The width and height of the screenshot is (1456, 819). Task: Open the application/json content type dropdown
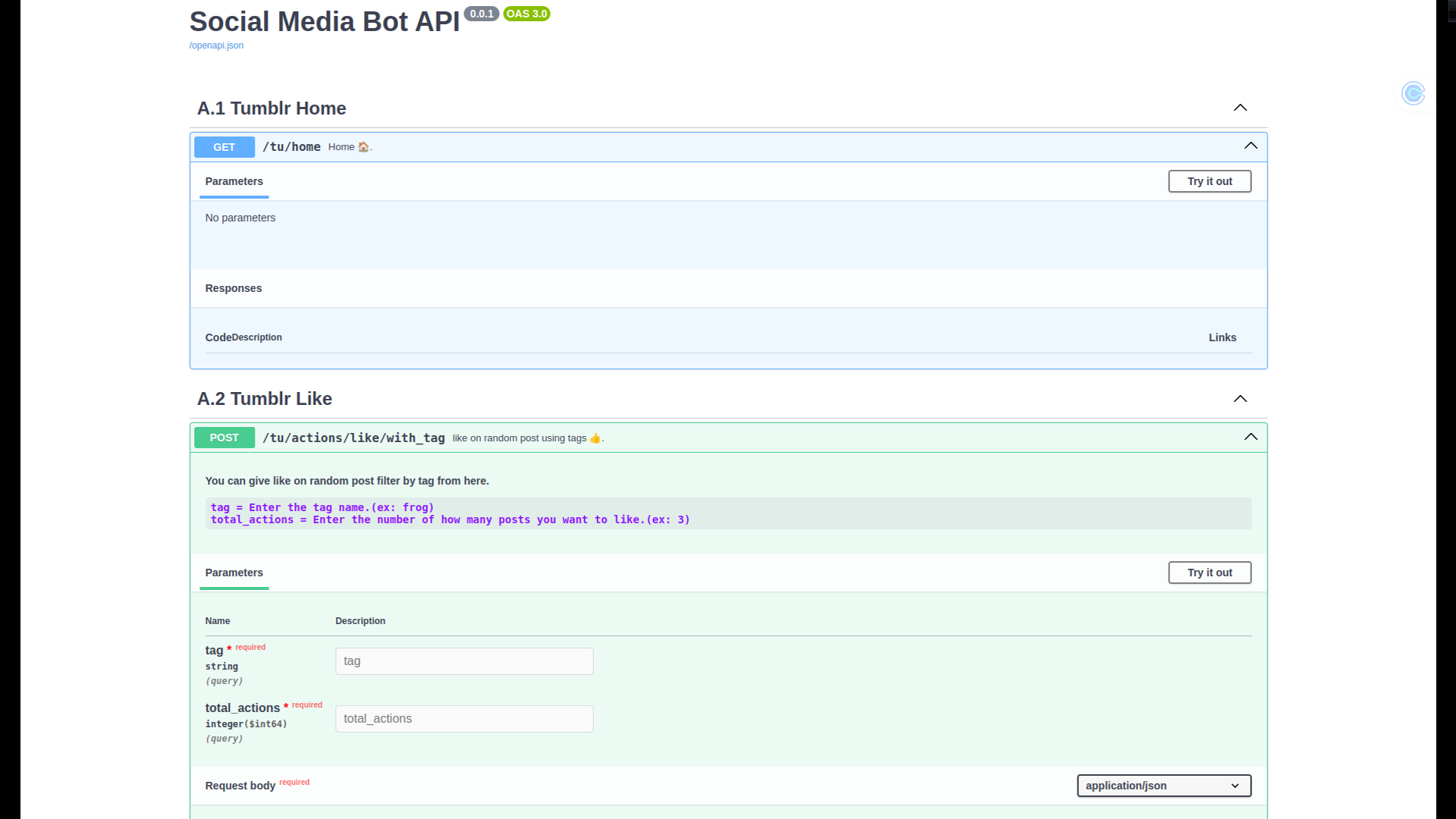[x=1164, y=786]
